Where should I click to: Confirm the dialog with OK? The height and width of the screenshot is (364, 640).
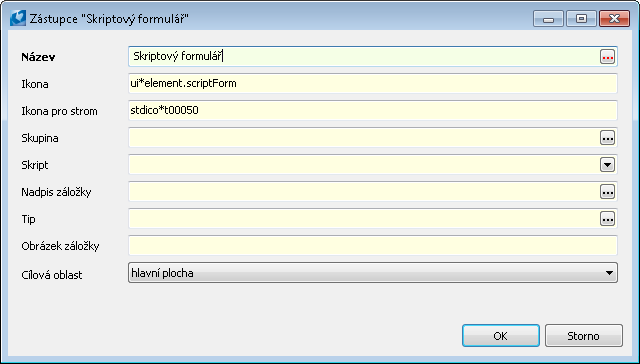(501, 336)
